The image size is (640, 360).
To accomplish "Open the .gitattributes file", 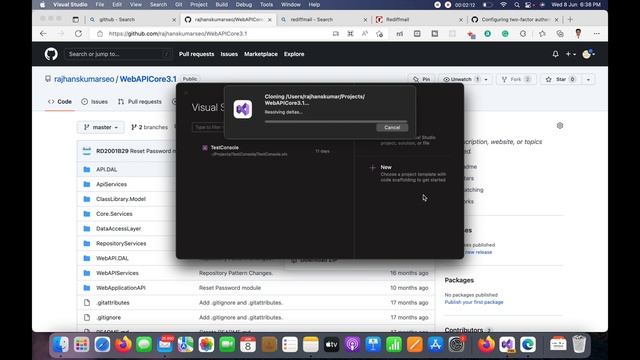I will pyautogui.click(x=113, y=303).
